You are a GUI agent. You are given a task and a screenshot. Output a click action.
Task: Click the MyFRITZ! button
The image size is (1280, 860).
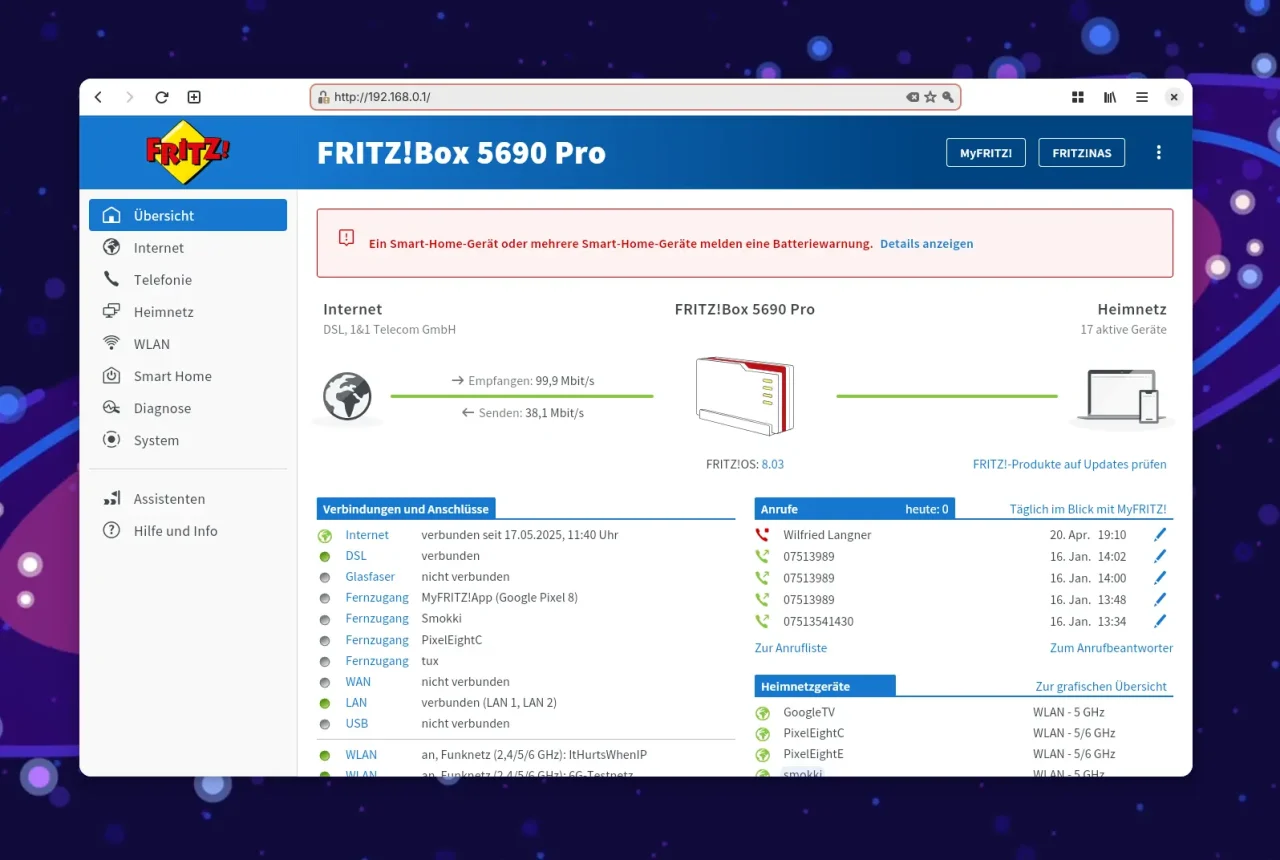coord(986,153)
